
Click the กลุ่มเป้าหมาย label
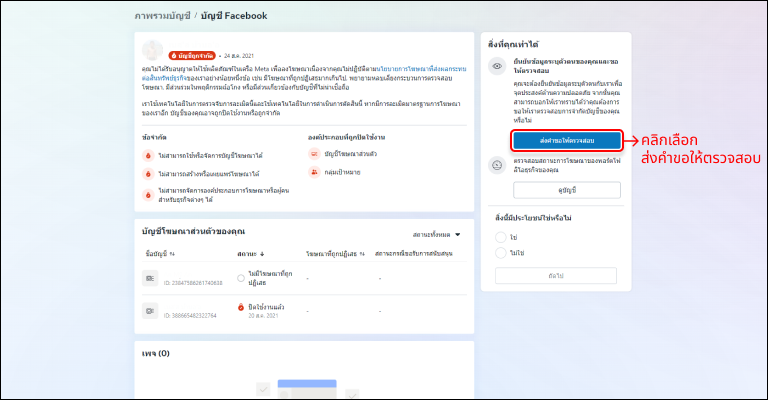(342, 172)
